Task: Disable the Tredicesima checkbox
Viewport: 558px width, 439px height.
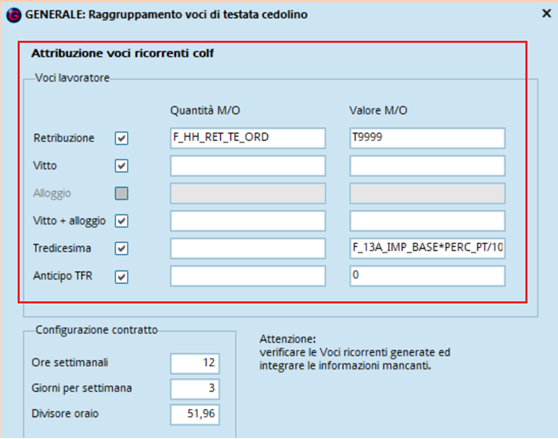Action: 121,248
